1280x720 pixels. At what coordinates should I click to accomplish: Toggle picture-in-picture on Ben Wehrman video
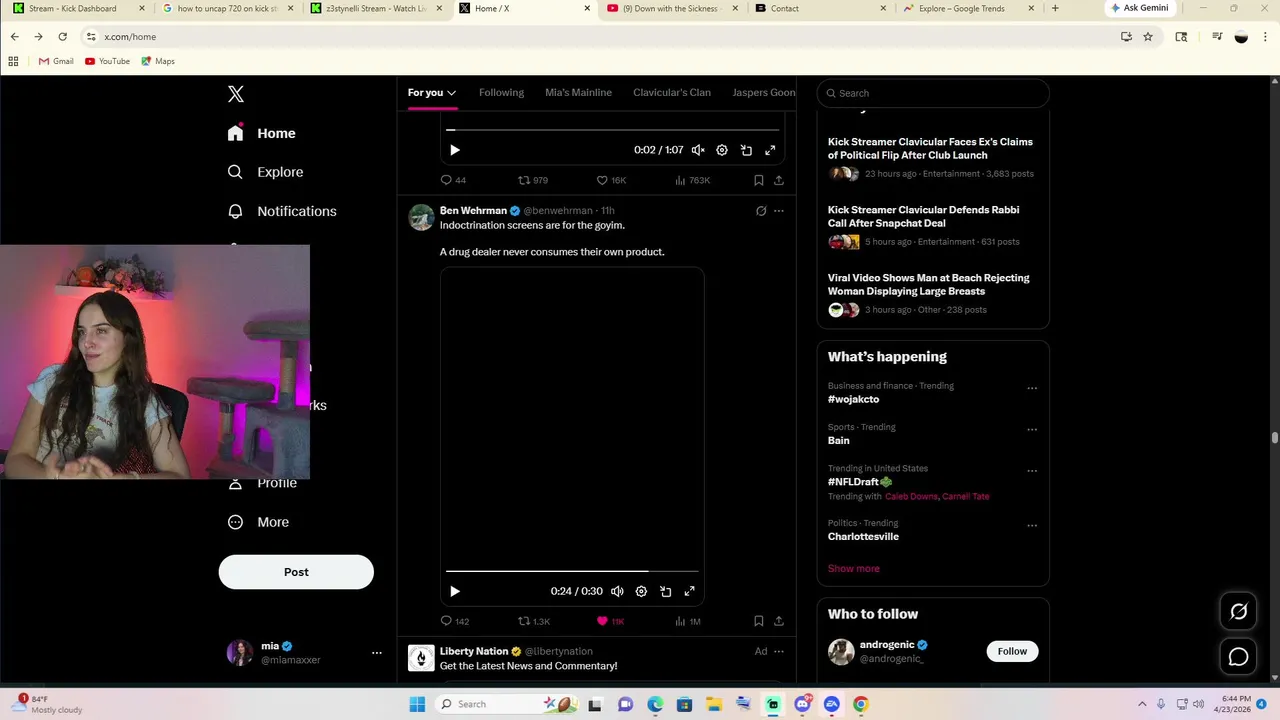(x=665, y=591)
